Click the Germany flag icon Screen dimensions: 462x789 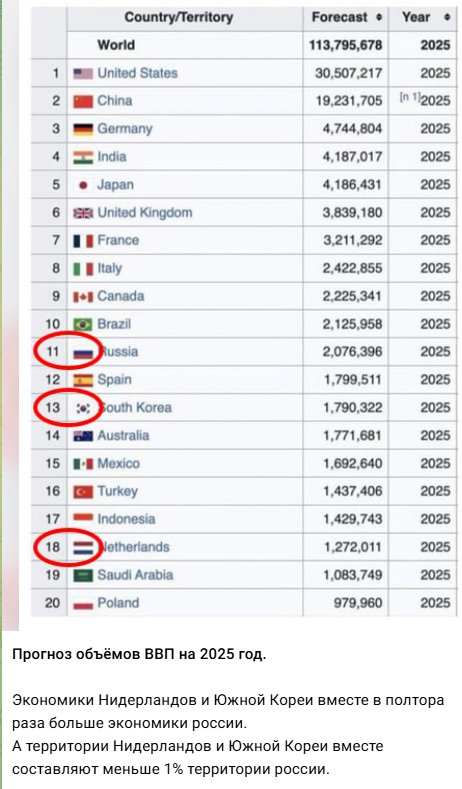point(83,129)
